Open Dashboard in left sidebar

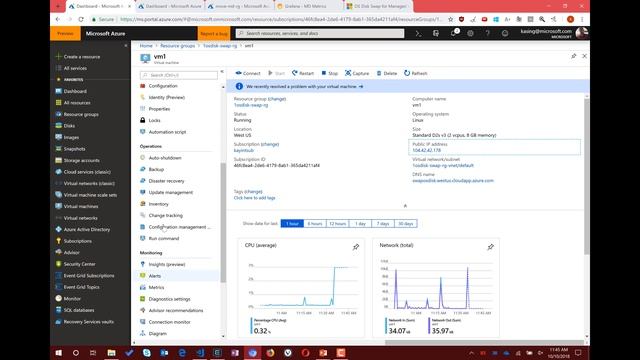click(75, 91)
